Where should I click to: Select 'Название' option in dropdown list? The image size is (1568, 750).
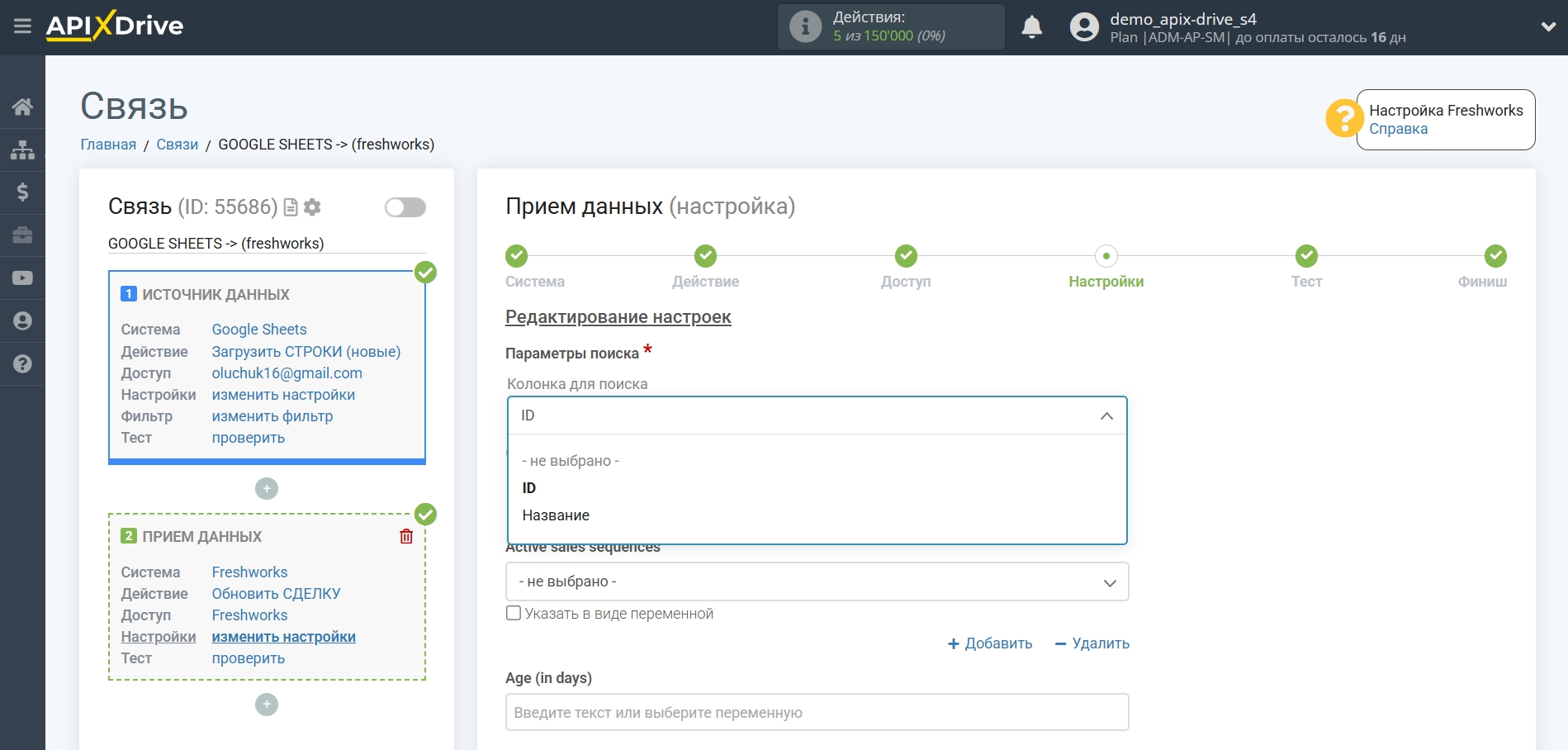[x=556, y=515]
